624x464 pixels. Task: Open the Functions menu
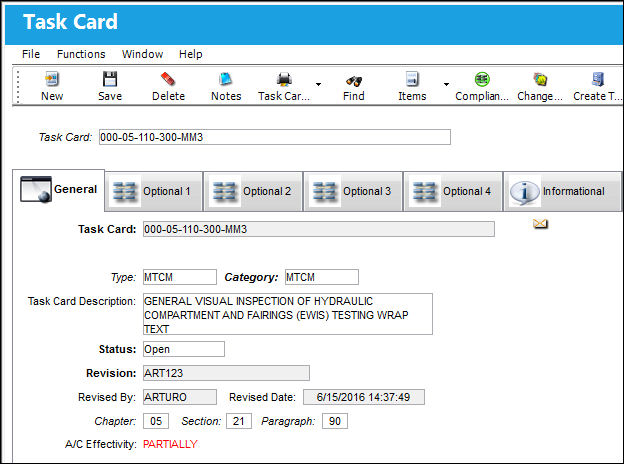click(x=81, y=54)
